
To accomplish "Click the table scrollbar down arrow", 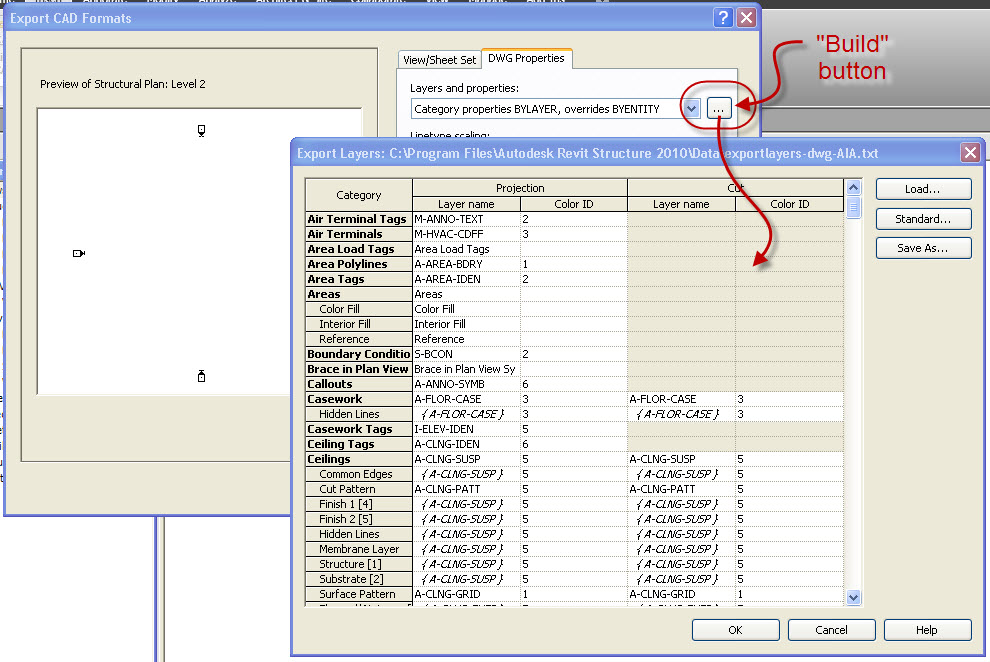I will [854, 597].
